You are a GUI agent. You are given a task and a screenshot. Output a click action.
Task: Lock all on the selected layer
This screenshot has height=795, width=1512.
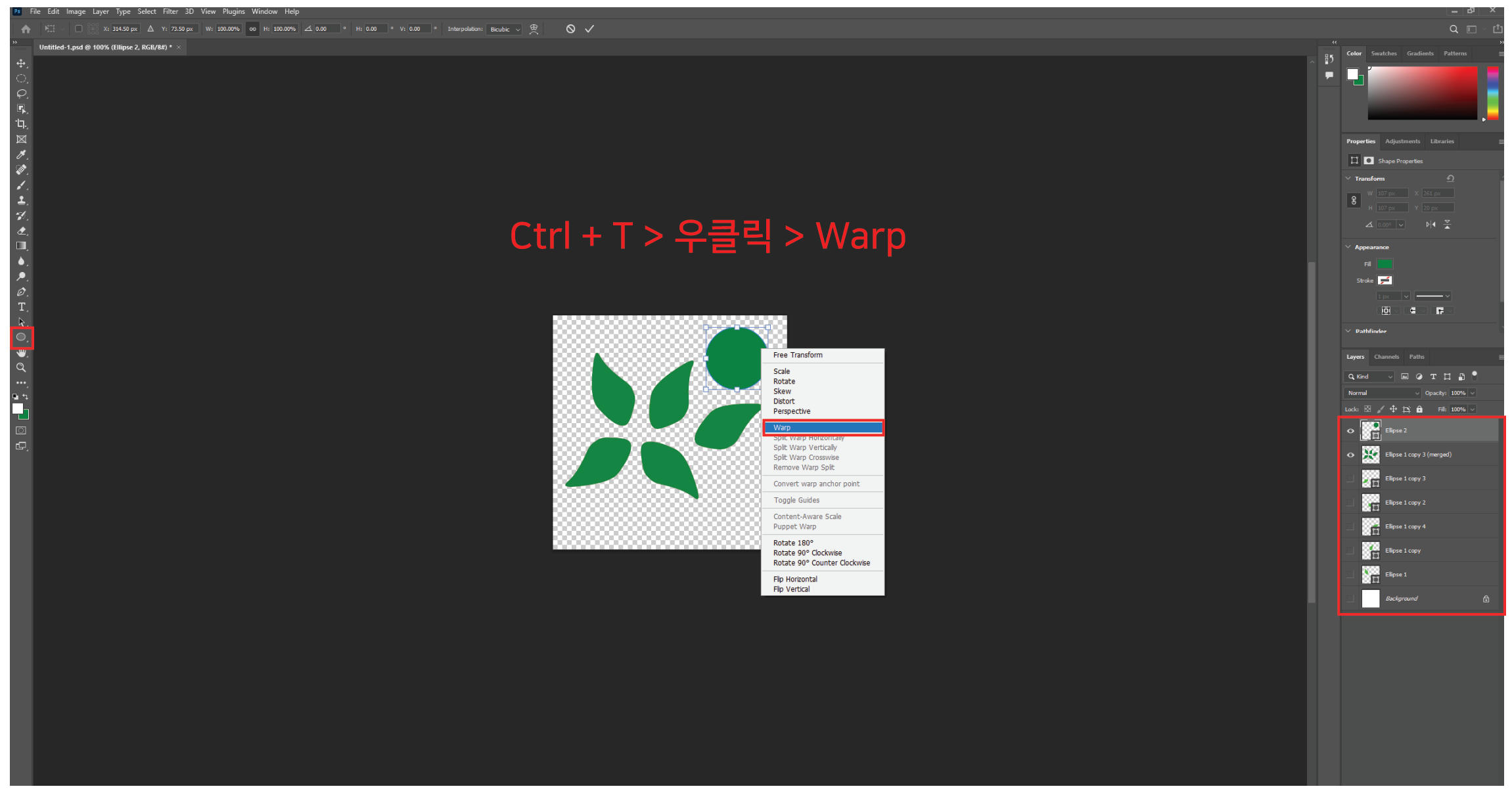[x=1419, y=409]
